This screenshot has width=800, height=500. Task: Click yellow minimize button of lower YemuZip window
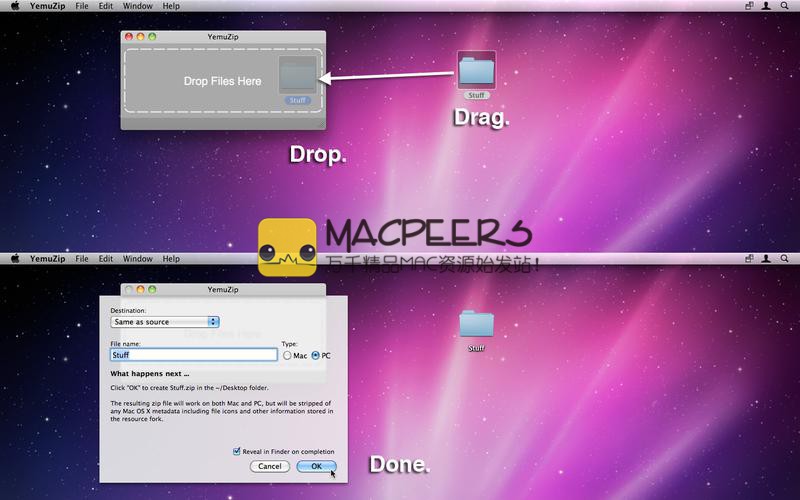coord(140,289)
